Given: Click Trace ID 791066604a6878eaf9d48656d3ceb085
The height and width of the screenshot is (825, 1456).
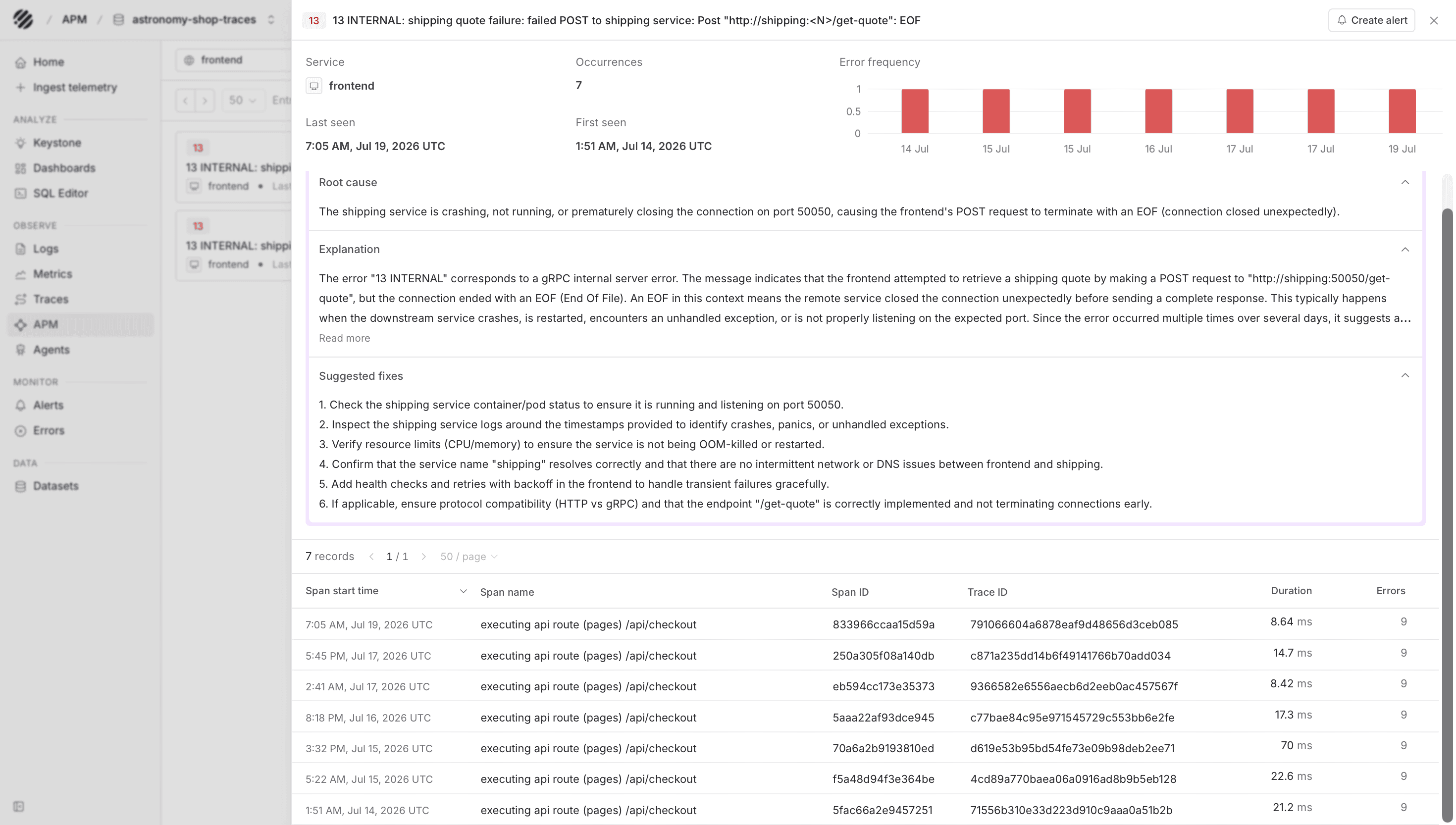Looking at the screenshot, I should [x=1074, y=624].
